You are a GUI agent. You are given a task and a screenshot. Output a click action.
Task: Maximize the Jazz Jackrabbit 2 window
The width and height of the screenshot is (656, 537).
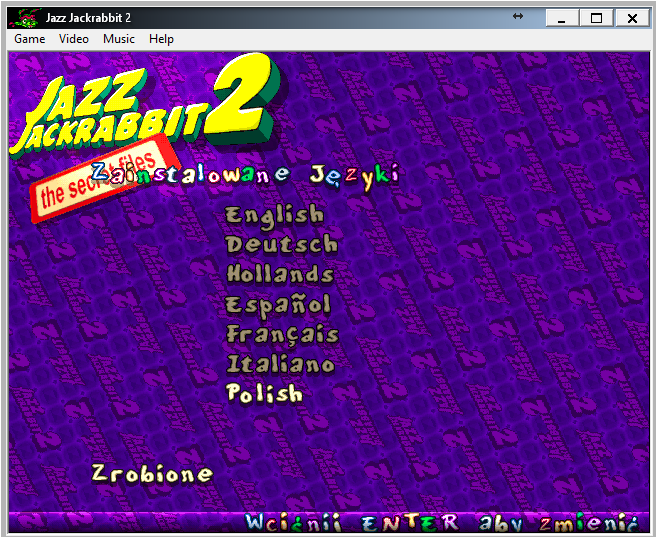pyautogui.click(x=596, y=18)
